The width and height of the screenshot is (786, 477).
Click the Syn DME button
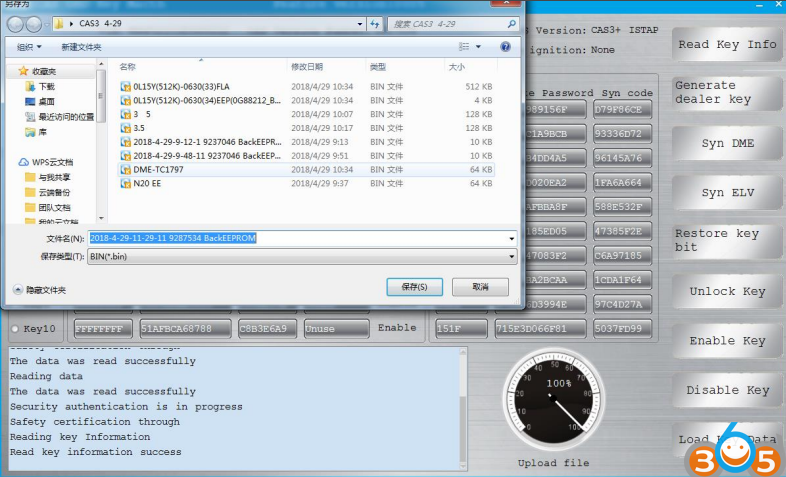726,144
